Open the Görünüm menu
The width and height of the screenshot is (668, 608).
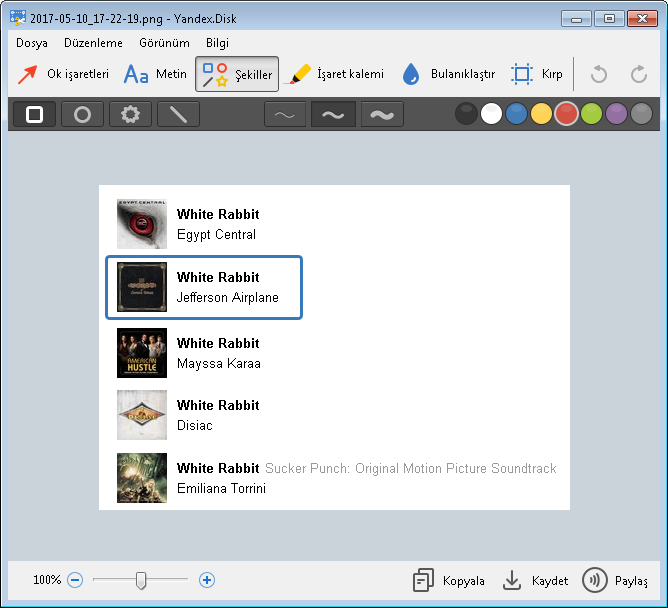(164, 43)
